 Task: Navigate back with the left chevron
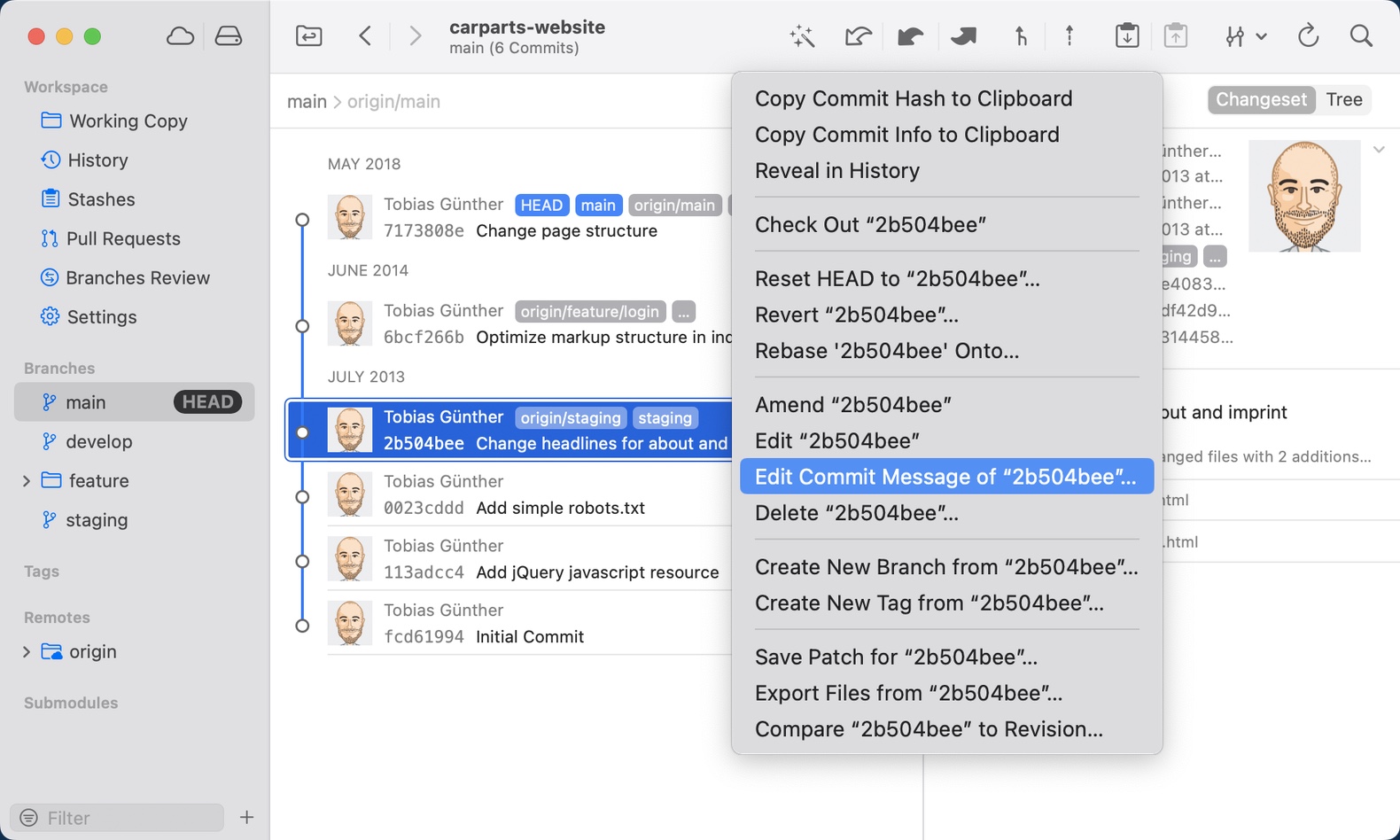coord(365,36)
